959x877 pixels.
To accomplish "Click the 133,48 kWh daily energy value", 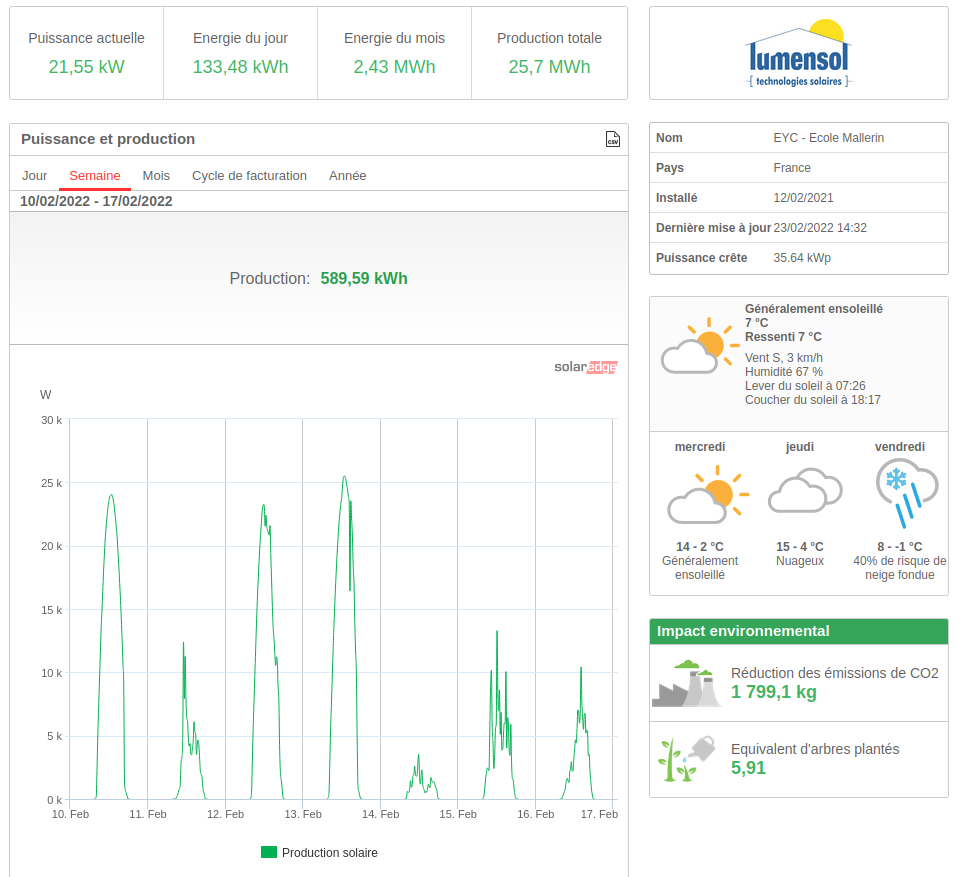I will click(x=240, y=67).
